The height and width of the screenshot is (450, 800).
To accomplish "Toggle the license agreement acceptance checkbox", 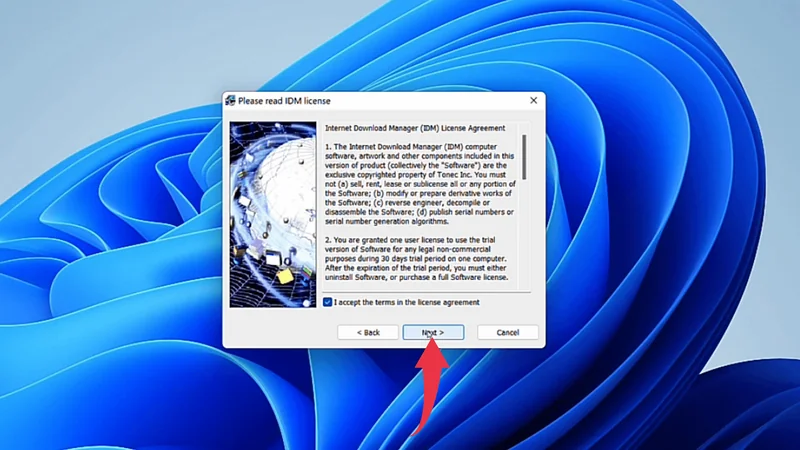I will click(x=328, y=302).
